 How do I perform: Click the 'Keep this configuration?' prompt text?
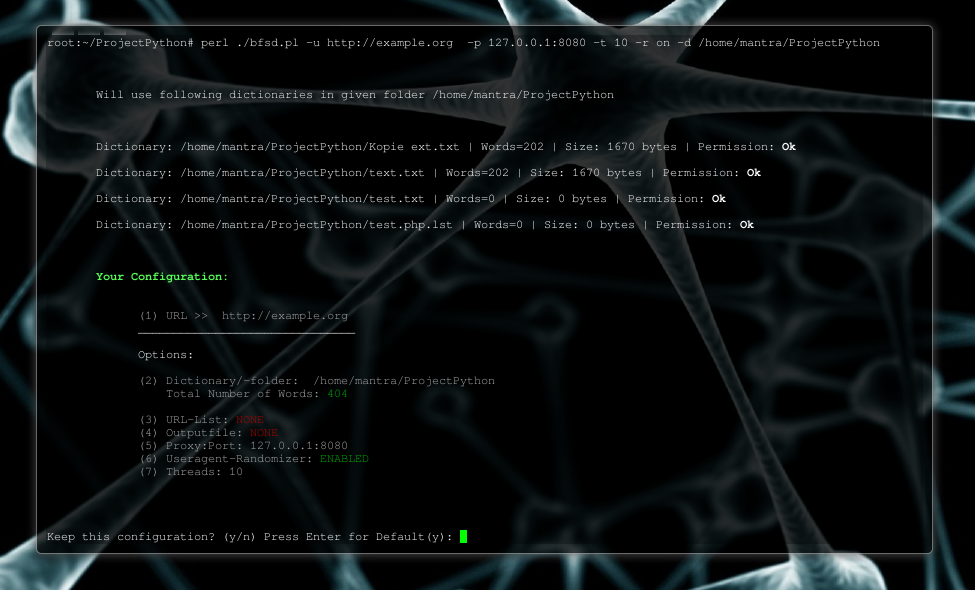pos(130,537)
